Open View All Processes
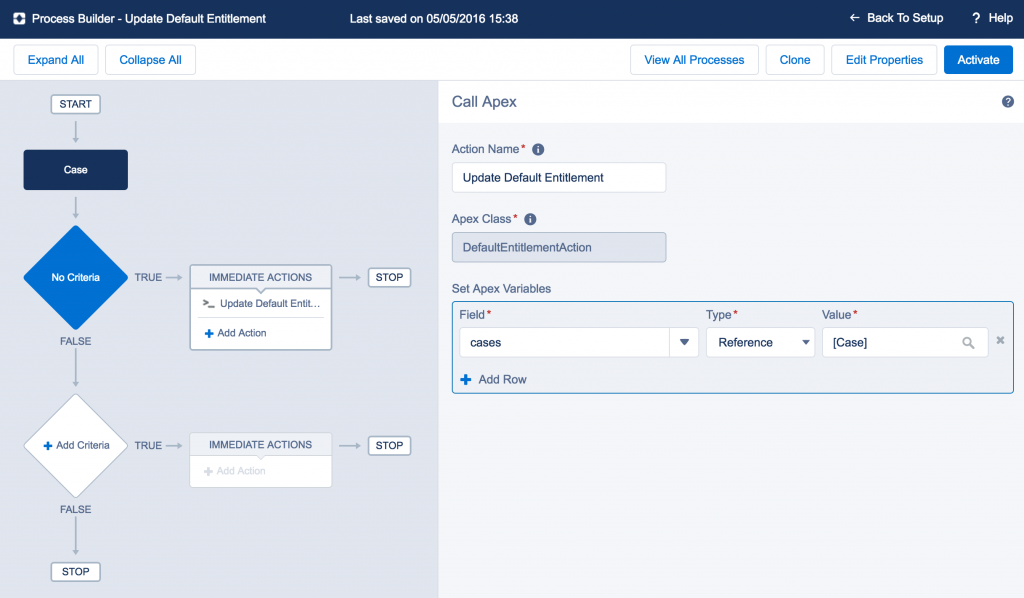 [x=694, y=60]
